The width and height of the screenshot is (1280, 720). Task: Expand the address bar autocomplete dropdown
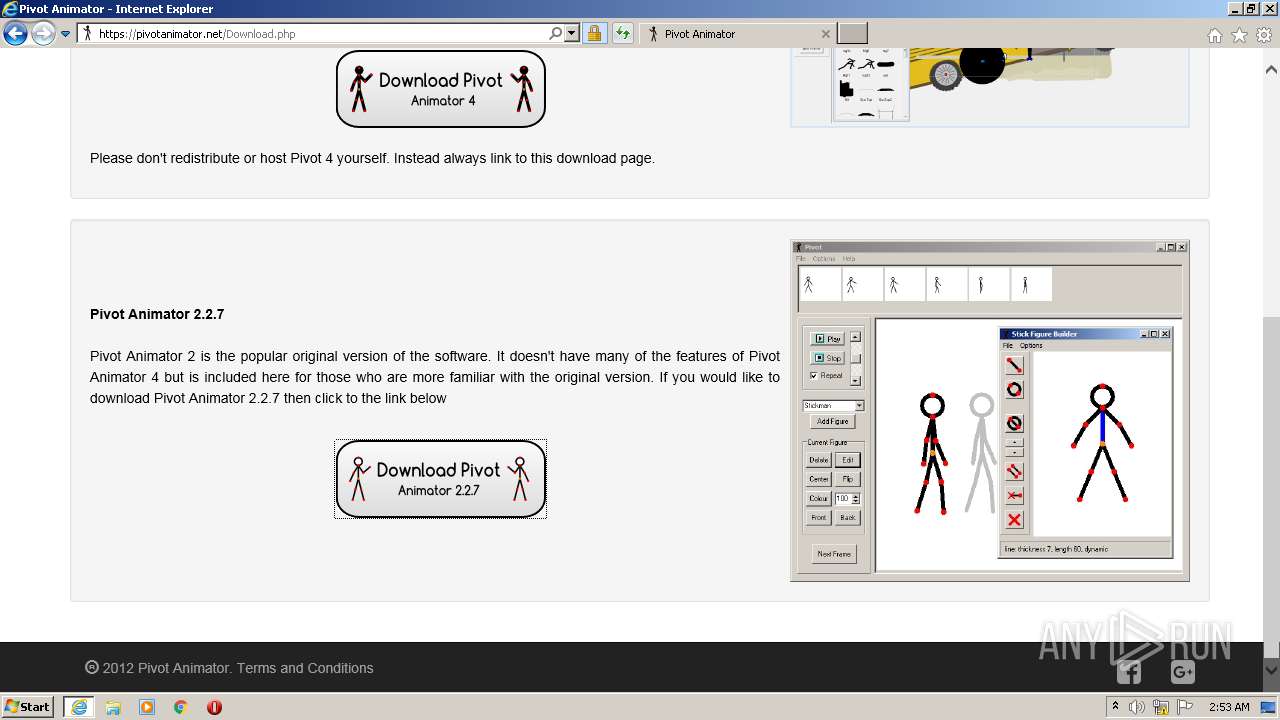point(572,34)
